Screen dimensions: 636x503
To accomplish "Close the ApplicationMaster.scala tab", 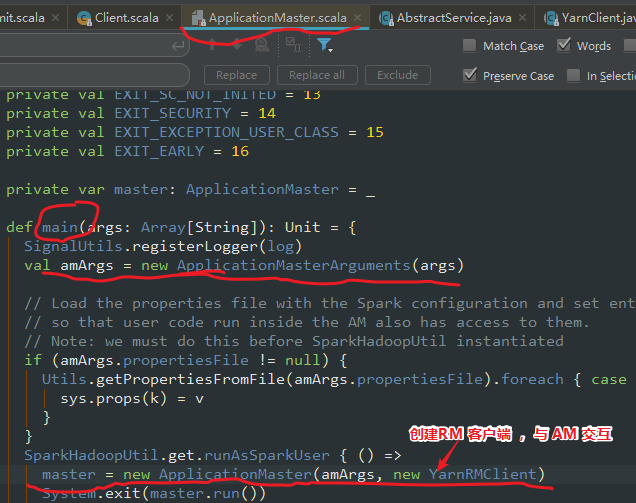I will (x=357, y=17).
